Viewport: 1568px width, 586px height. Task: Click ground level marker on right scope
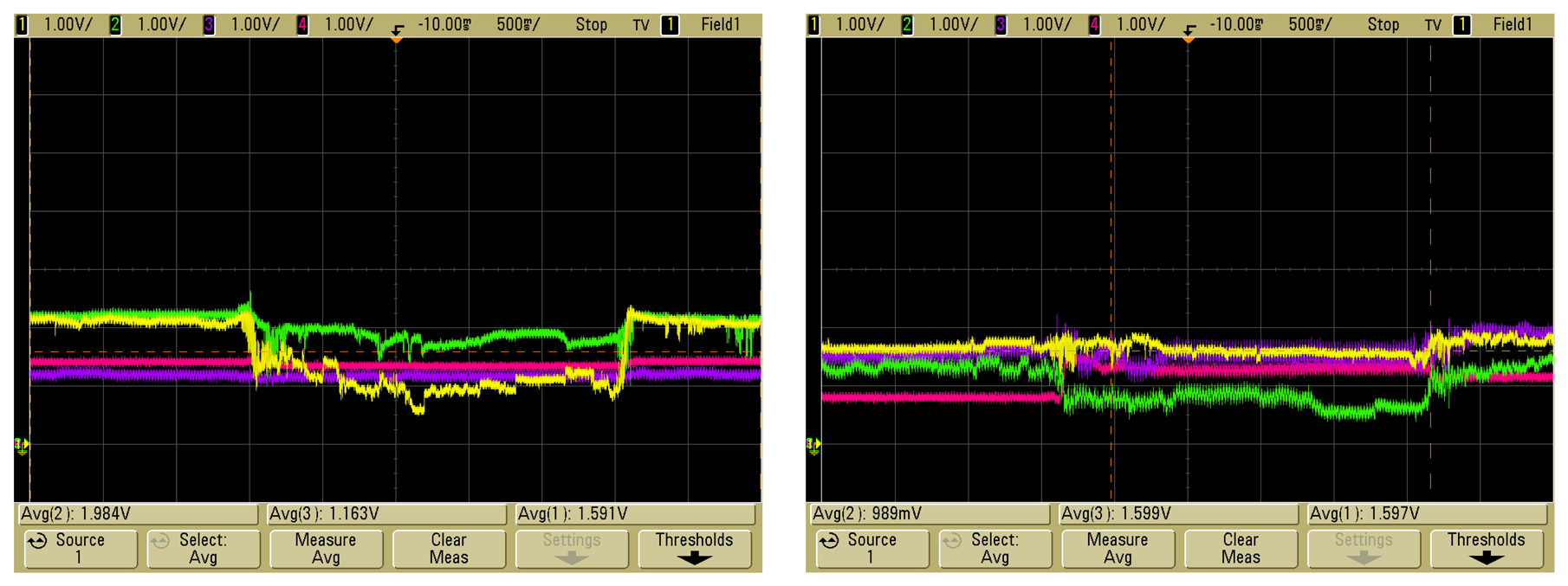click(814, 446)
